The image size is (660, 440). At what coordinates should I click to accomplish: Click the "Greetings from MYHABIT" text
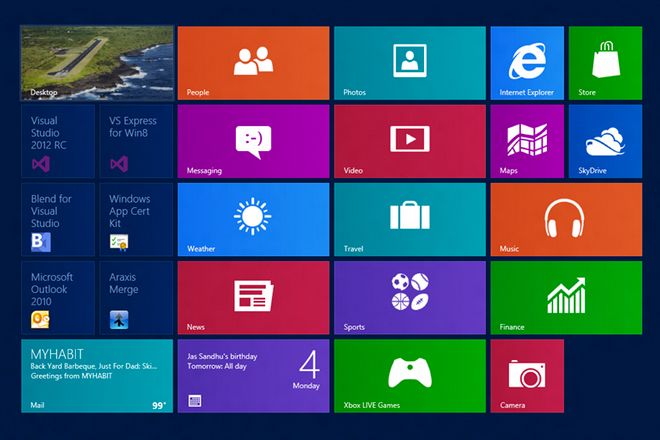pos(71,376)
